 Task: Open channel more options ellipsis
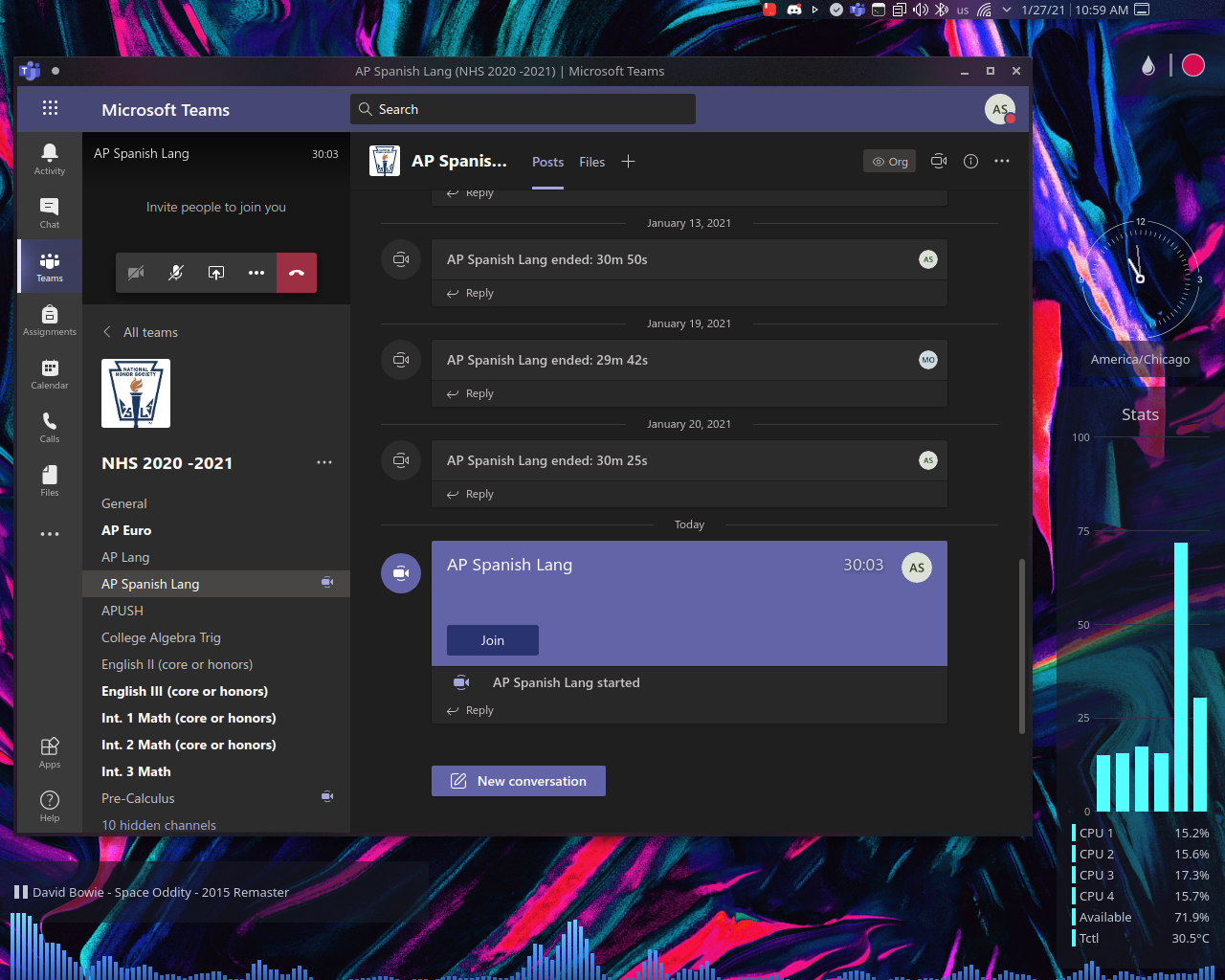[1002, 162]
